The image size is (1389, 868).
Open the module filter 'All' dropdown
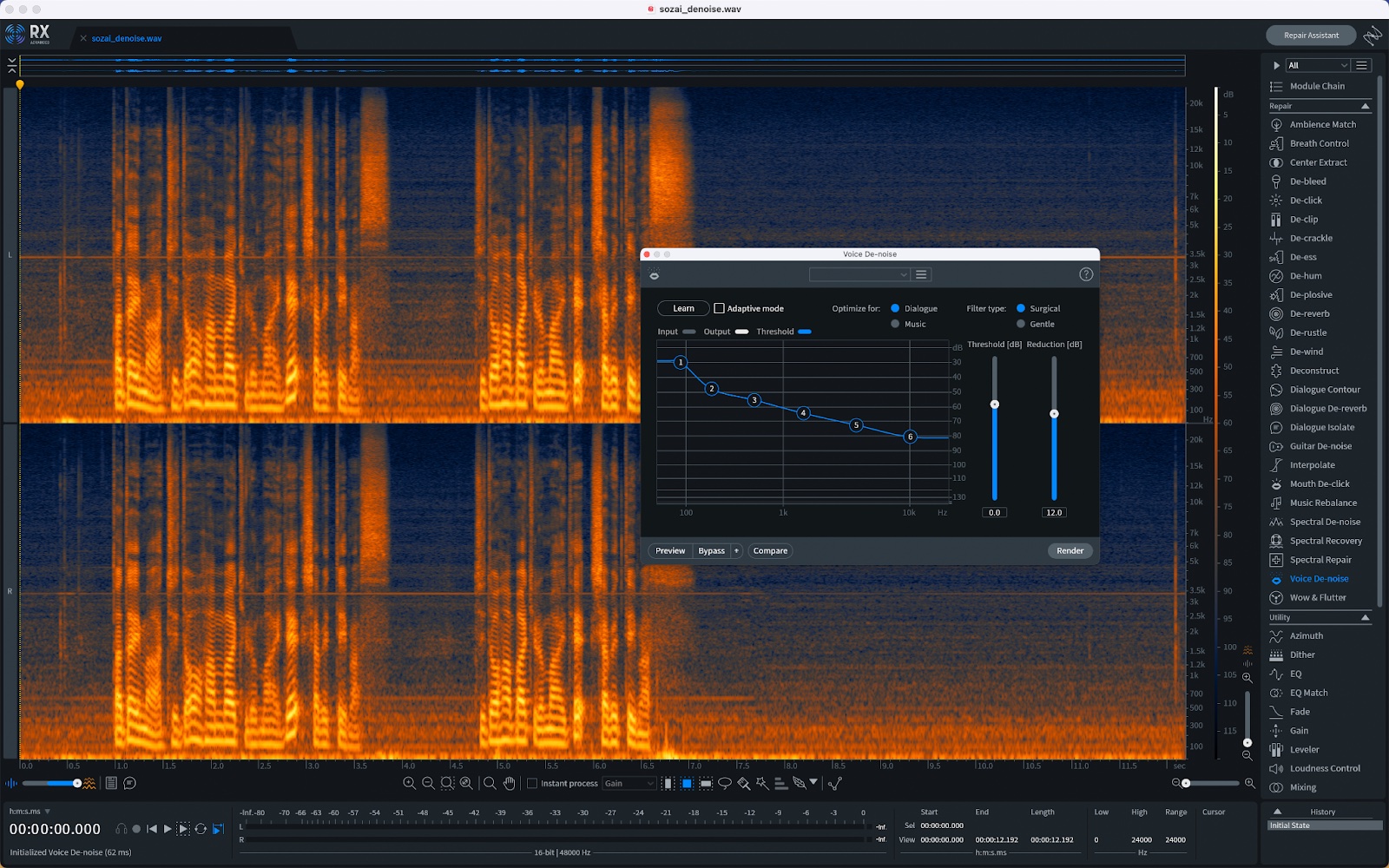pos(1317,65)
